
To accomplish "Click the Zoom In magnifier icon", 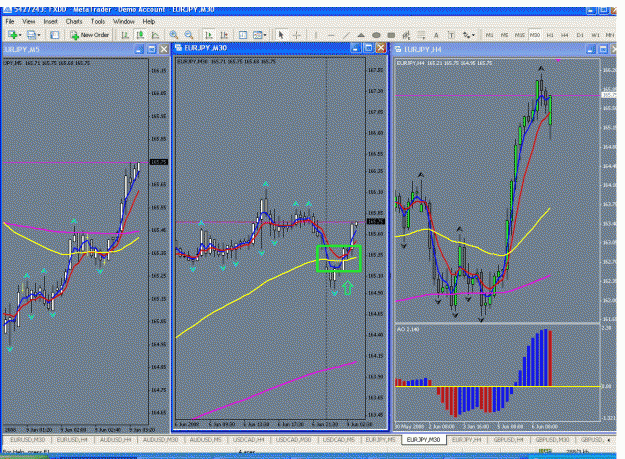I will tap(173, 35).
